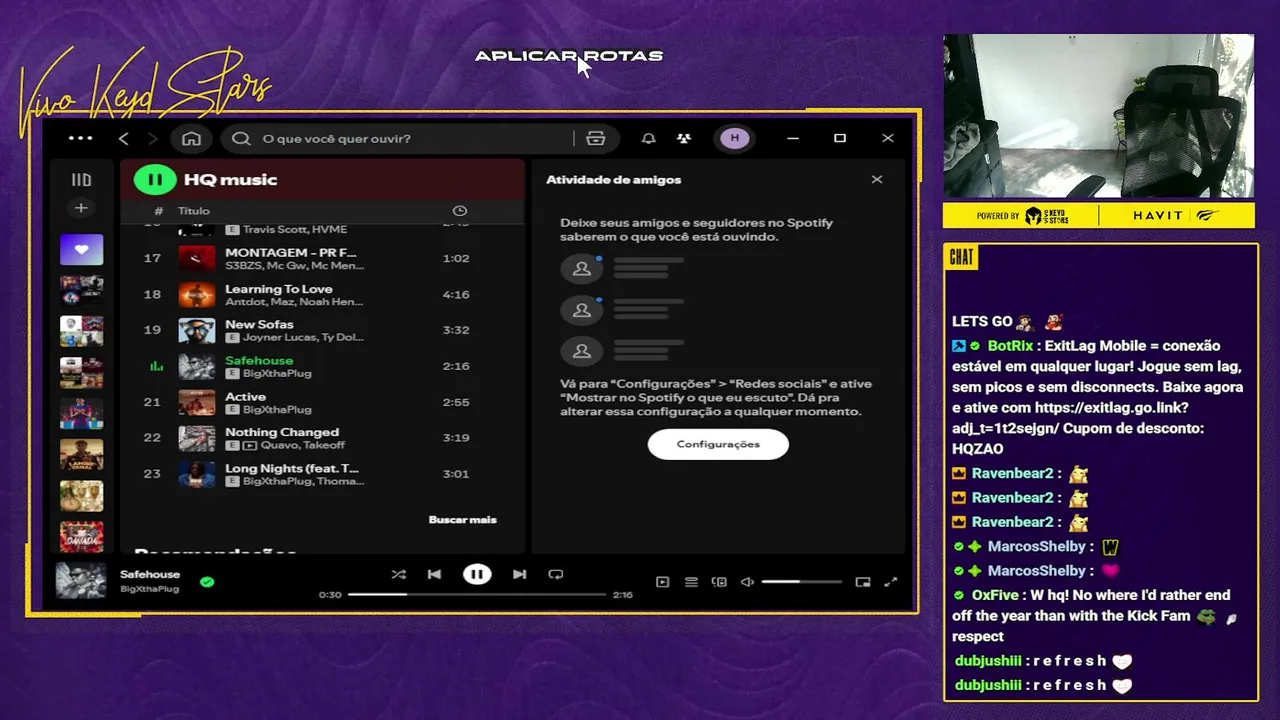Open the 'Safehouse' title in the now-playing bar
The width and height of the screenshot is (1280, 720).
(x=150, y=574)
